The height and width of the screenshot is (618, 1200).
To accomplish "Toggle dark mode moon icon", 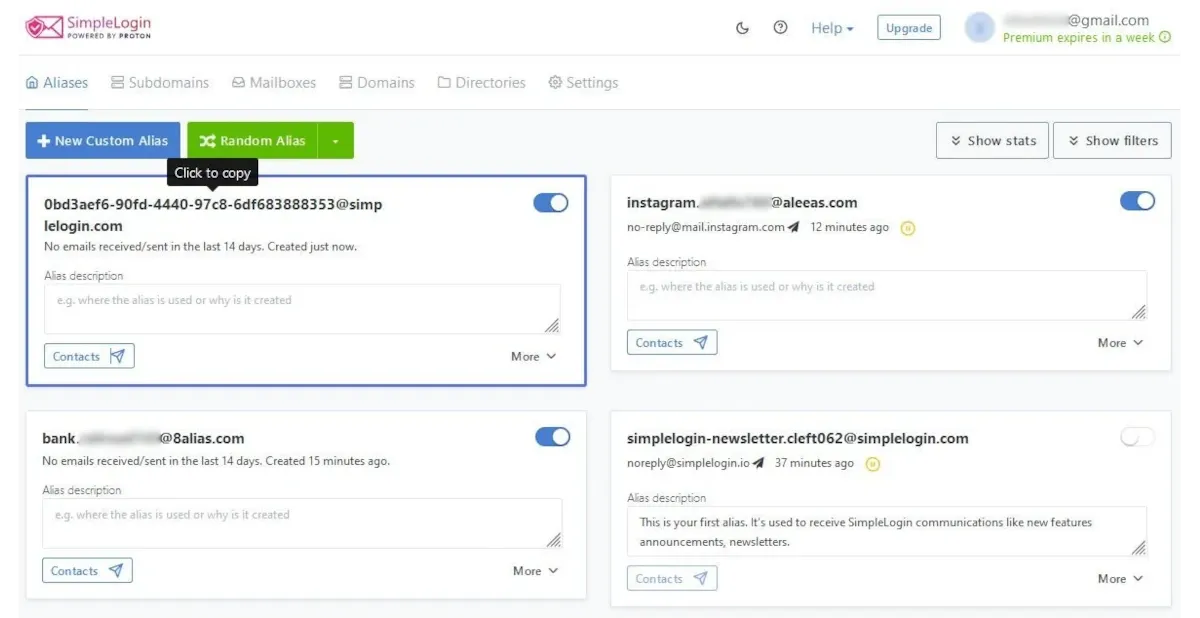I will point(742,28).
